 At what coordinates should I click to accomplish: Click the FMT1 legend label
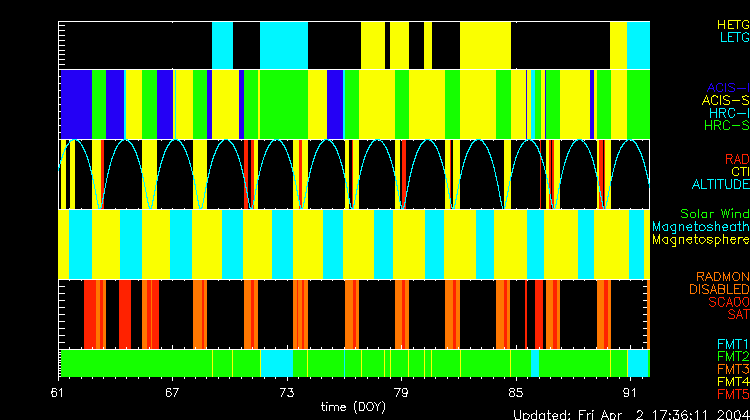(x=732, y=344)
